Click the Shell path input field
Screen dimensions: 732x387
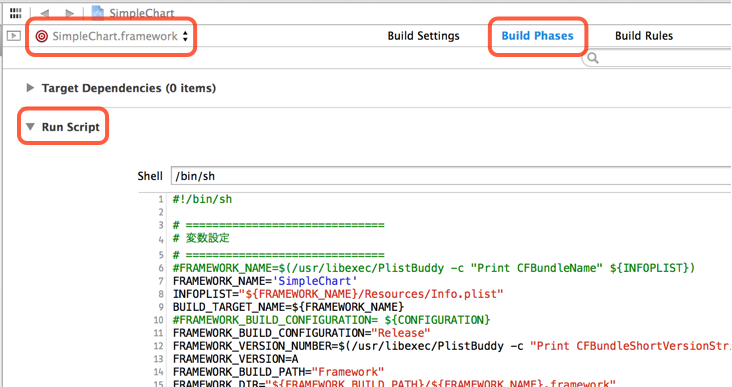(x=451, y=176)
